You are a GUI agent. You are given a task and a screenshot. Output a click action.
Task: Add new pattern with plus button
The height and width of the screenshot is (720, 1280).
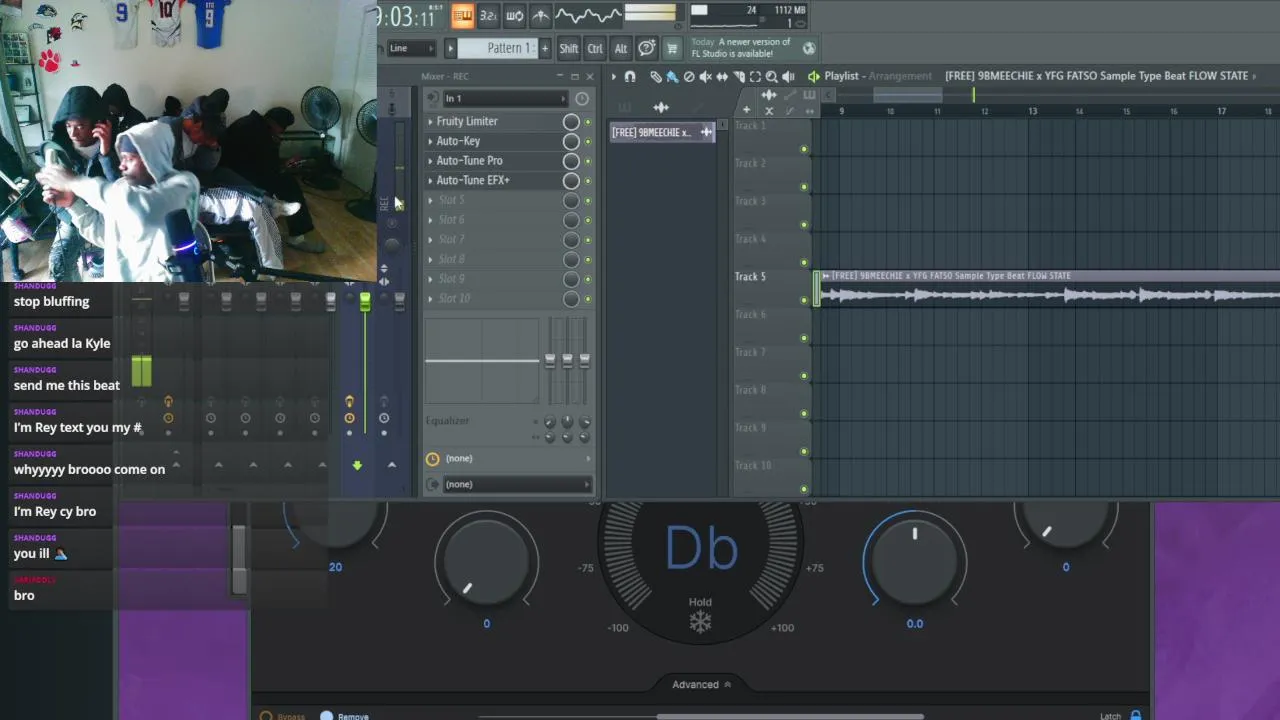[x=544, y=48]
